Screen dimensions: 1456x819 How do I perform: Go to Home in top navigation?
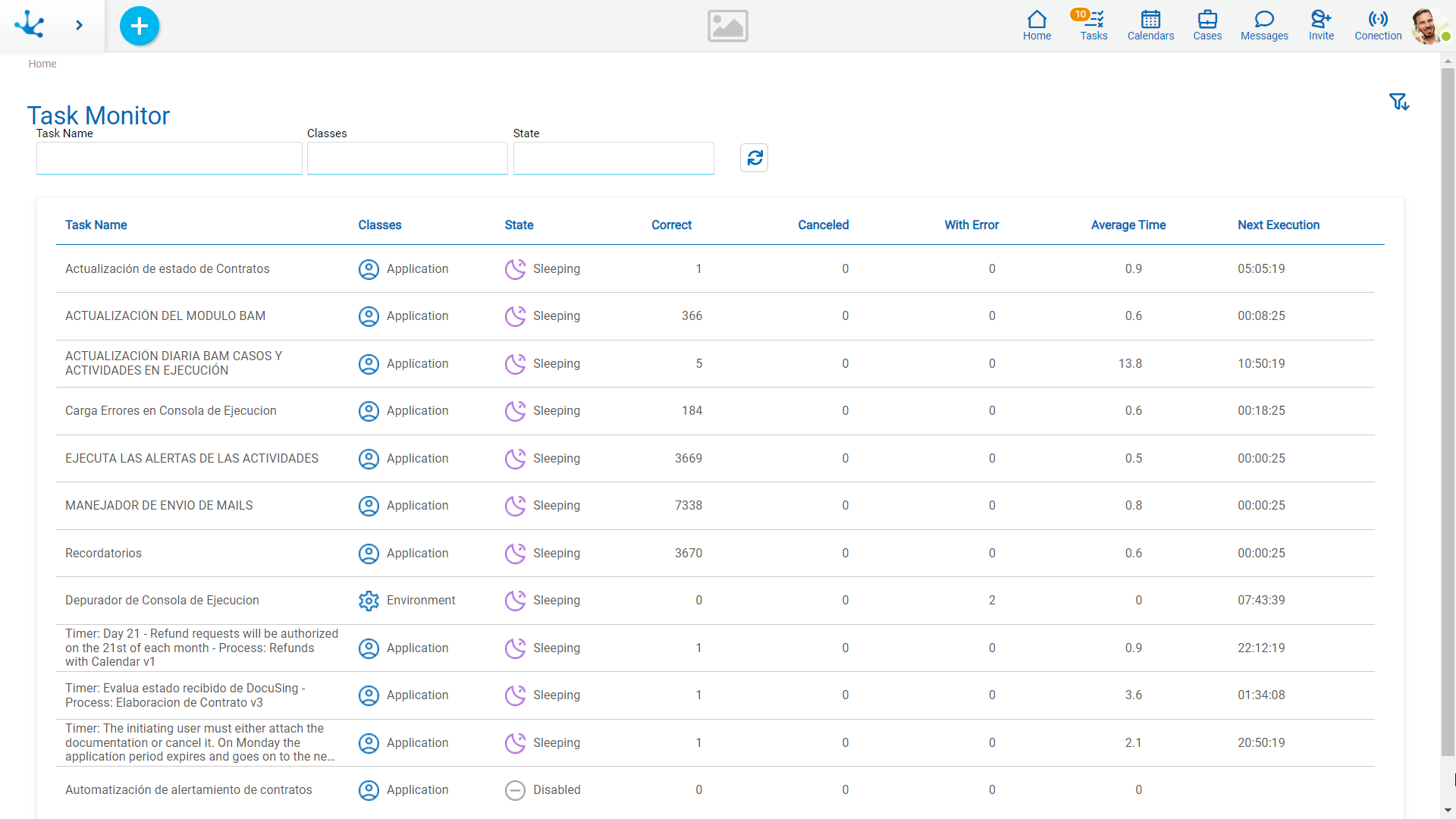click(x=1036, y=25)
